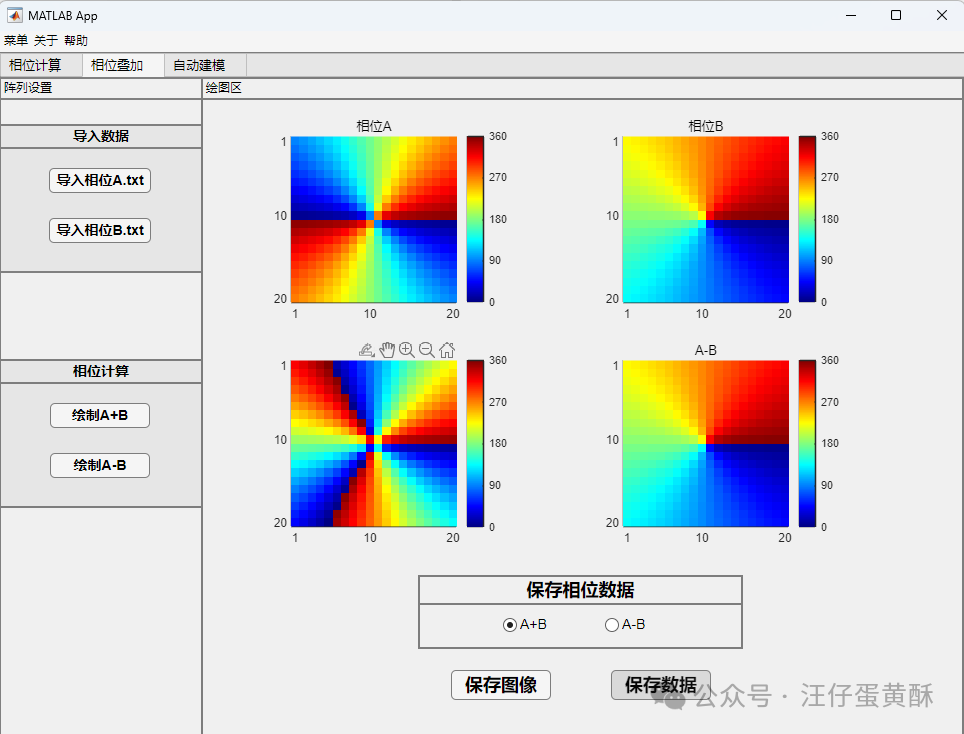Activate the zoom in magnifier tool
The width and height of the screenshot is (964, 734).
(x=406, y=350)
